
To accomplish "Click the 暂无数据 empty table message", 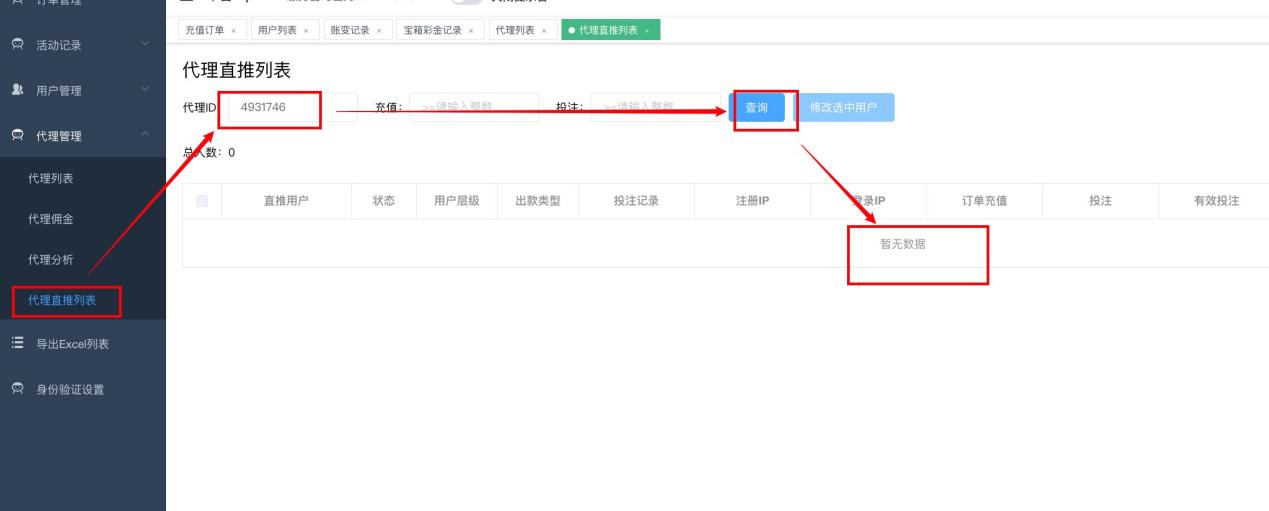I will pos(902,244).
